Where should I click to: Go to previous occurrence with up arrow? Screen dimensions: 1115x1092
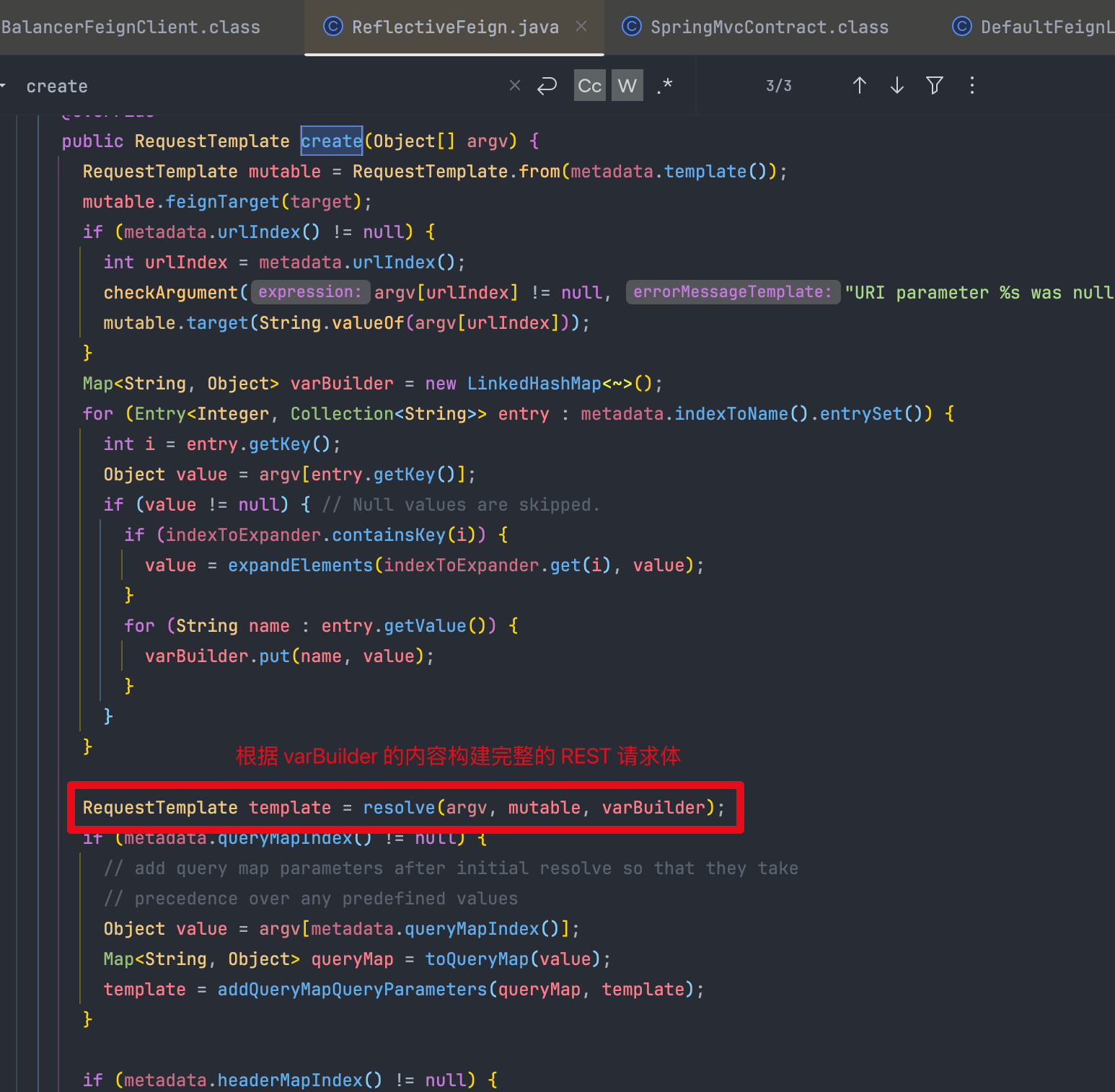coord(860,86)
